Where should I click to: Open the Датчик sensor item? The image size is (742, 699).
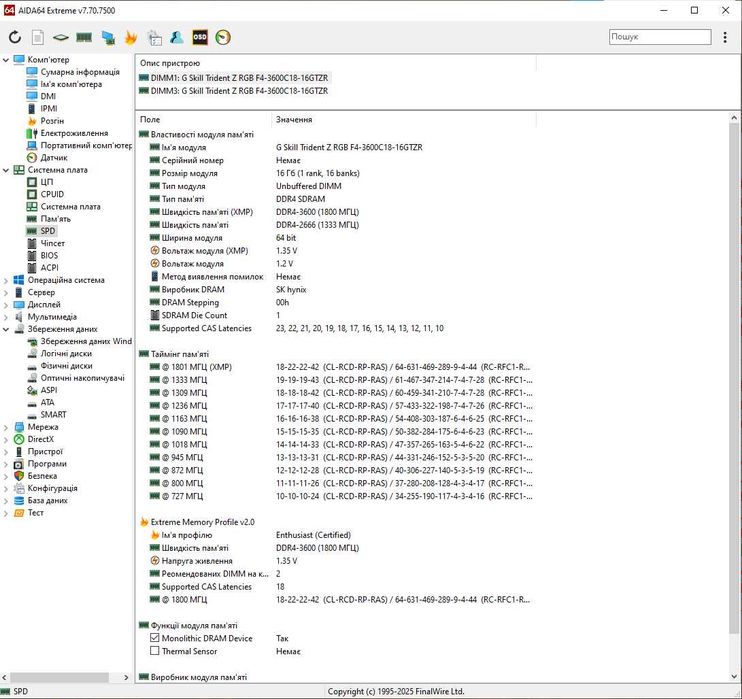pos(53,158)
